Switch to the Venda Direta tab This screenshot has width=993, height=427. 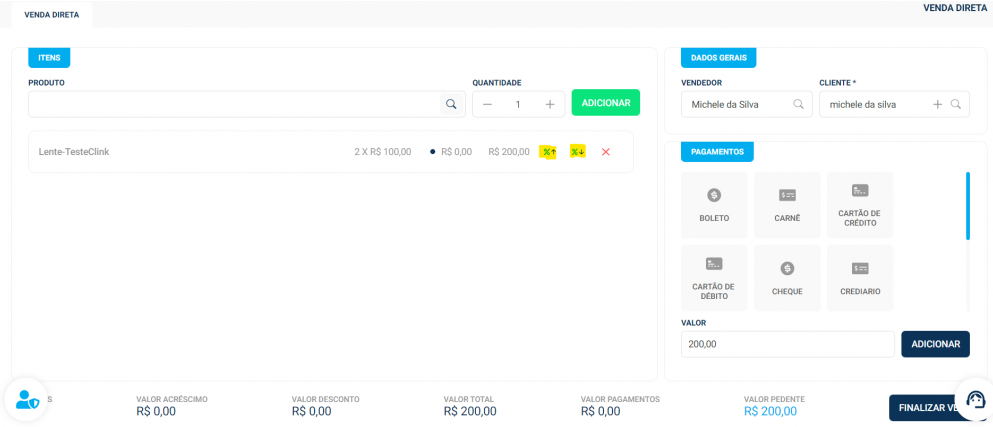45,15
